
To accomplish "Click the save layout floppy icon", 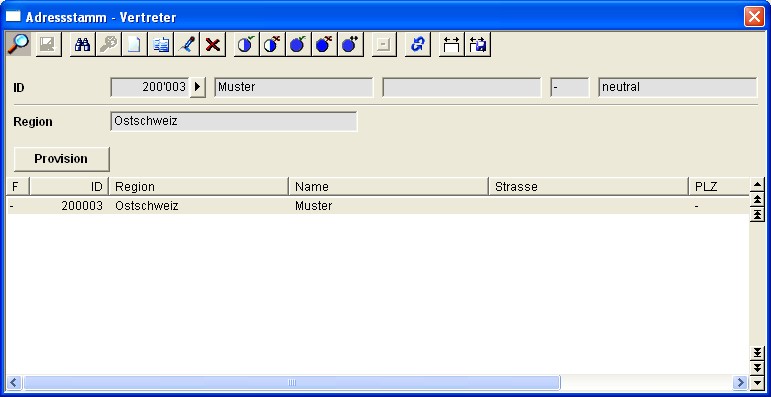I will [x=477, y=45].
